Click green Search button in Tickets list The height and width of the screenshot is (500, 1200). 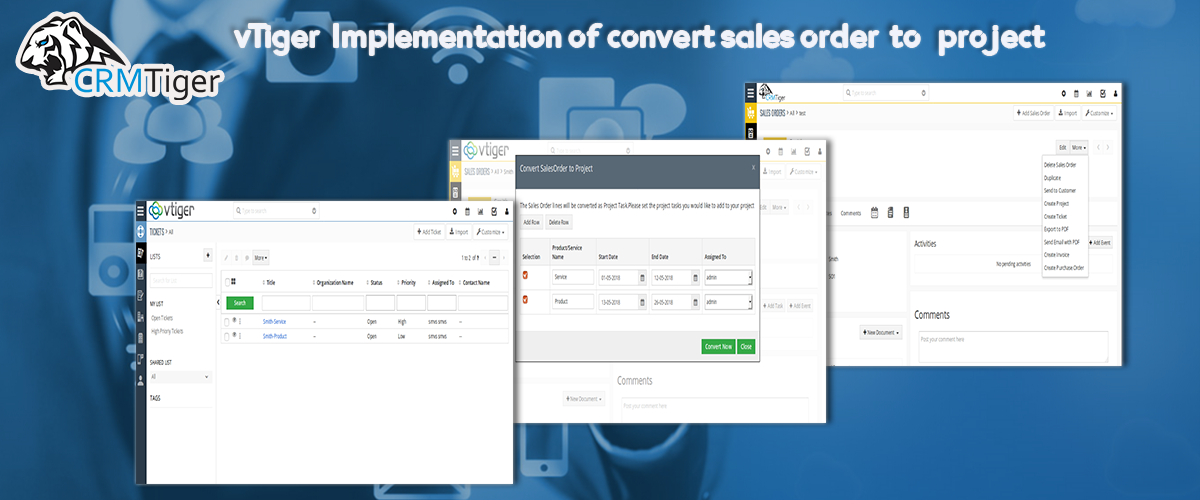(x=240, y=303)
